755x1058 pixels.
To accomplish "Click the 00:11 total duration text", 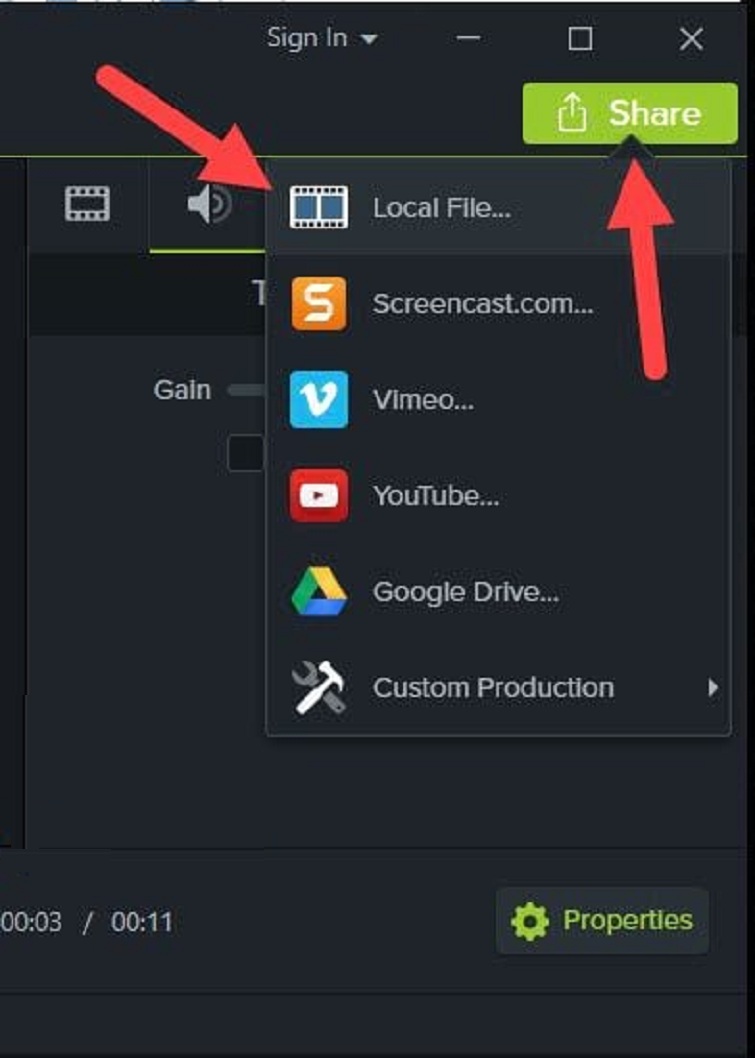I will tap(142, 922).
